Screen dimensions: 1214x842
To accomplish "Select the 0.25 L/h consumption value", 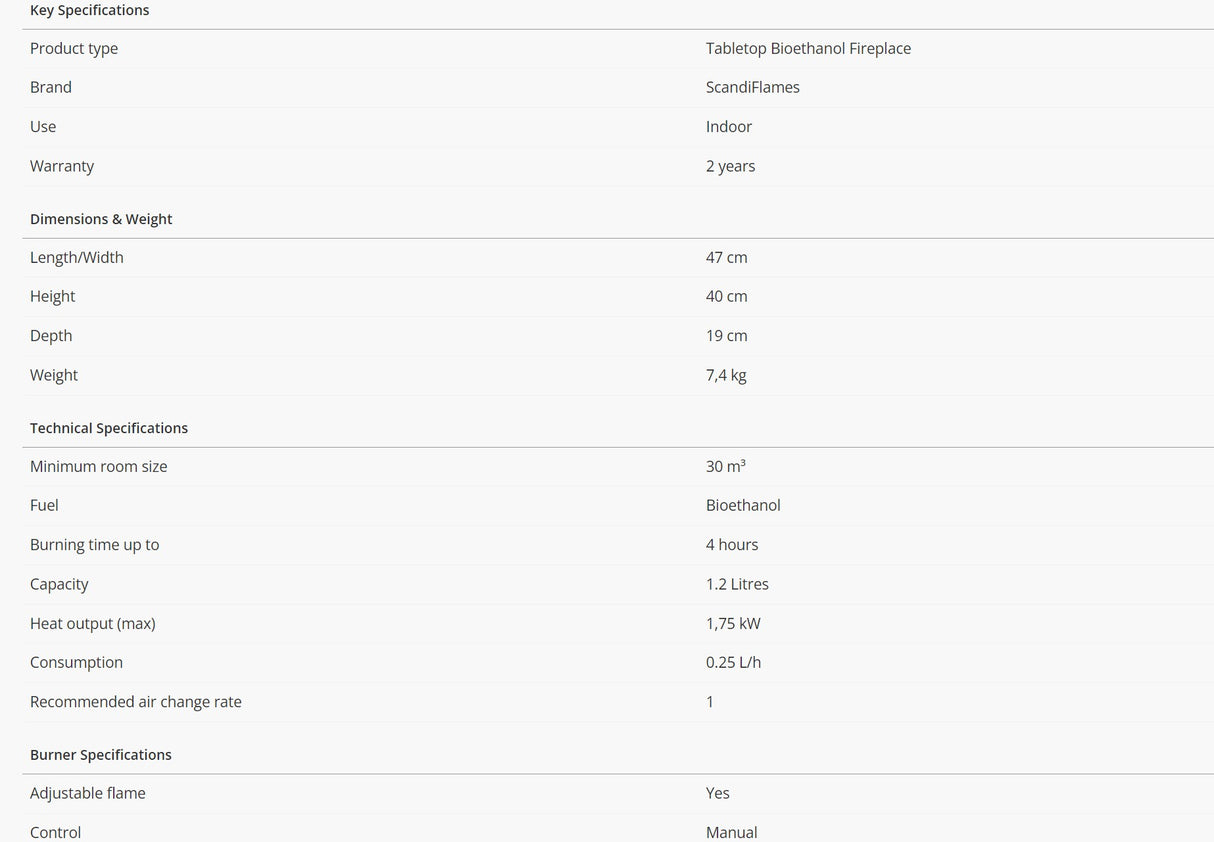I will click(733, 662).
